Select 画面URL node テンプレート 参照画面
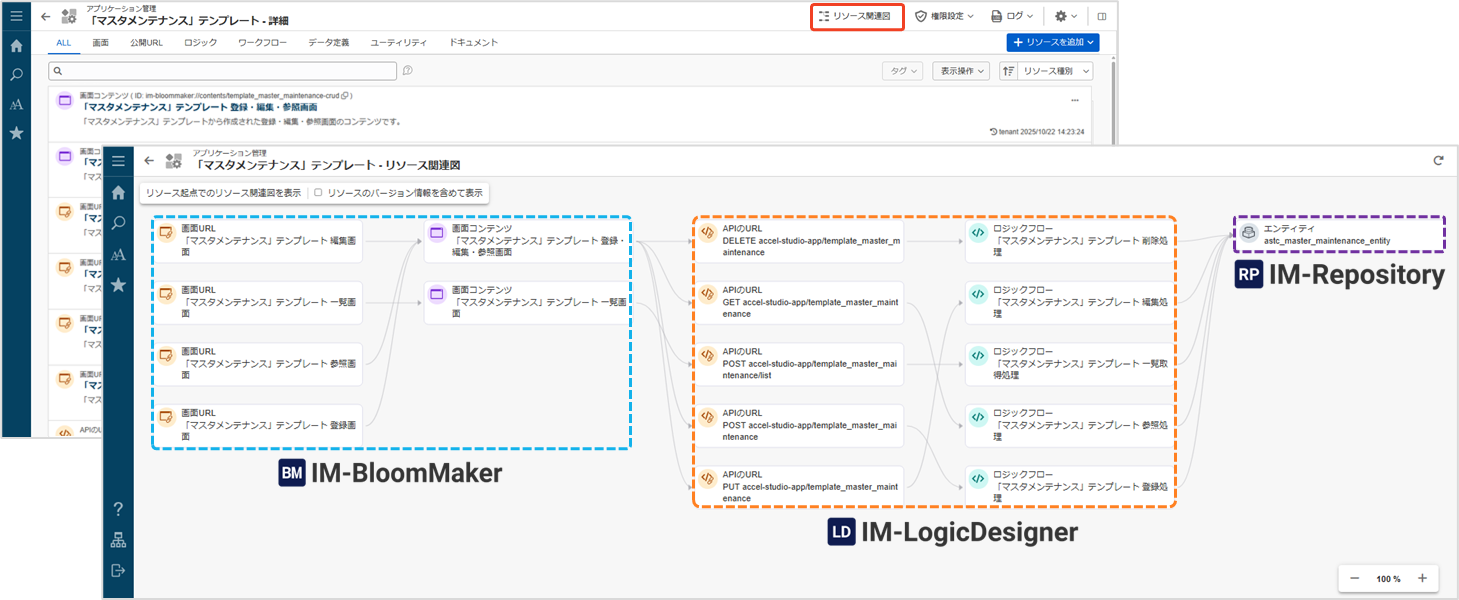 click(x=258, y=364)
